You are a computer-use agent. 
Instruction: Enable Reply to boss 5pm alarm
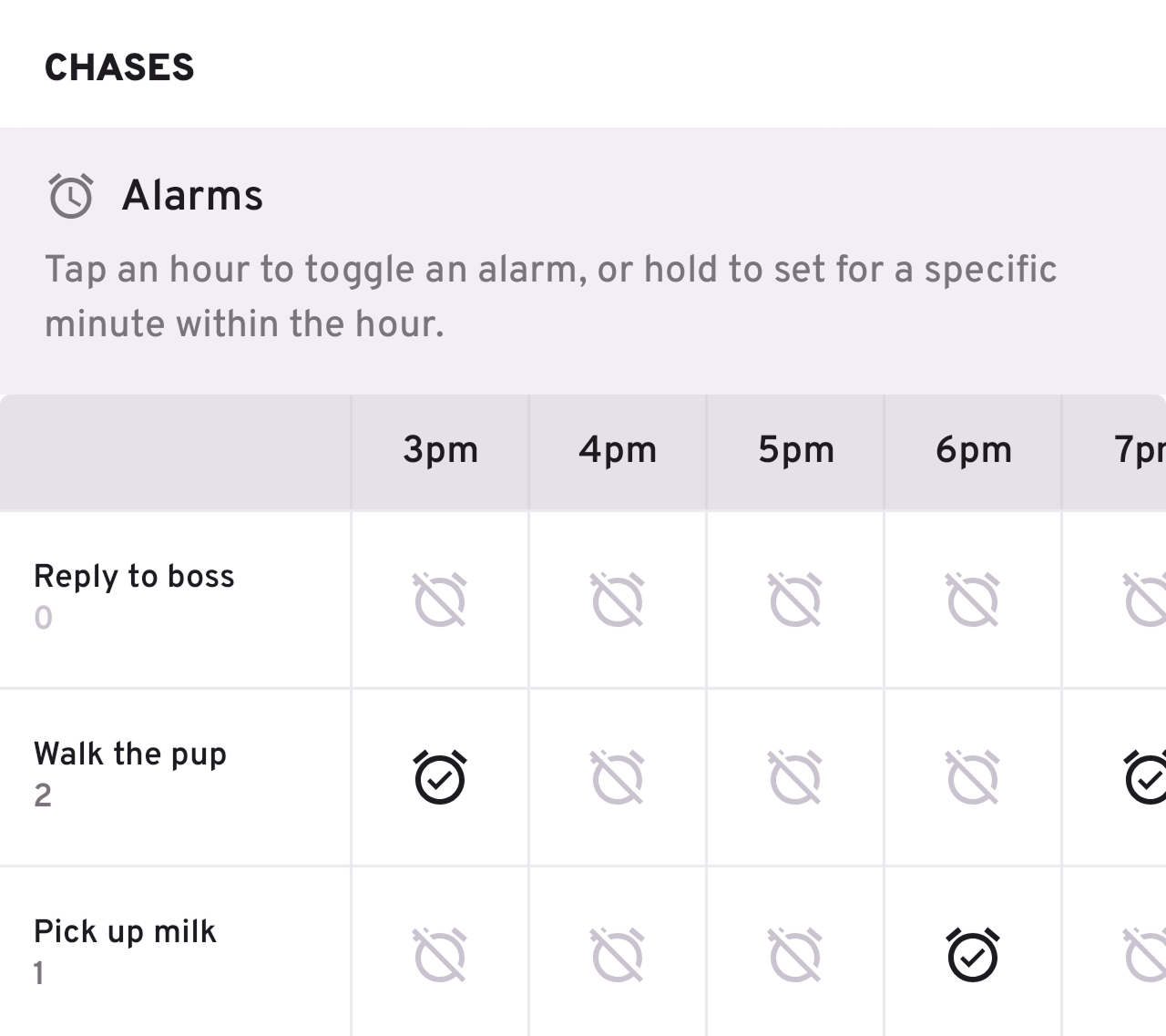click(x=795, y=600)
